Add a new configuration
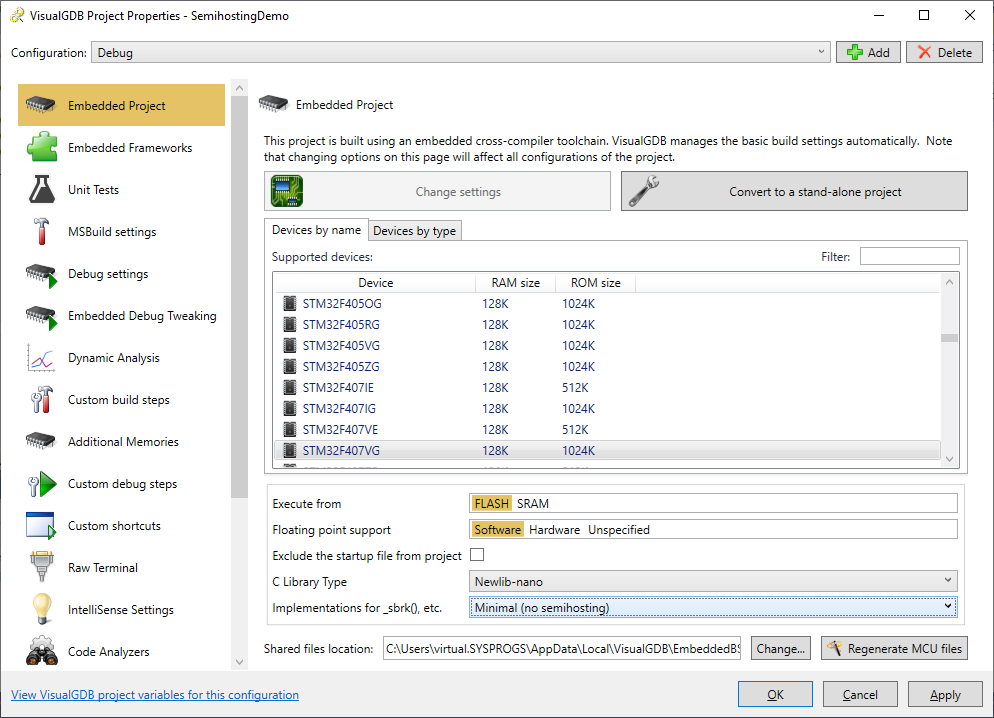 click(868, 53)
